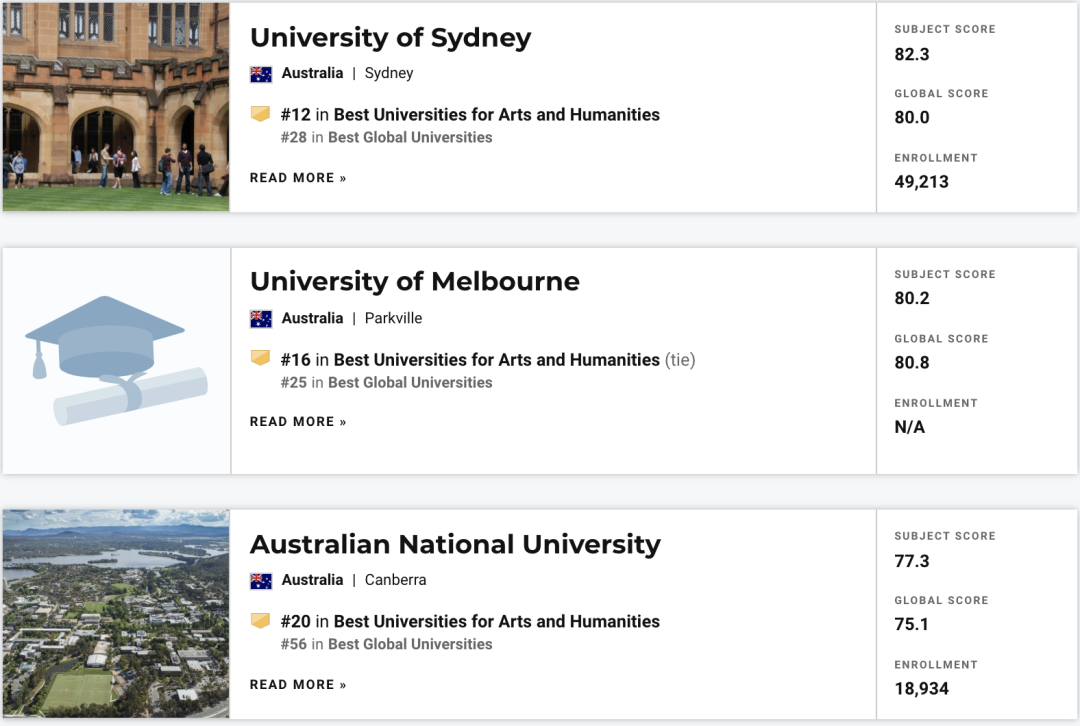The width and height of the screenshot is (1080, 726).
Task: Open Sydney's #28 Best Global Universities link
Action: pyautogui.click(x=386, y=137)
